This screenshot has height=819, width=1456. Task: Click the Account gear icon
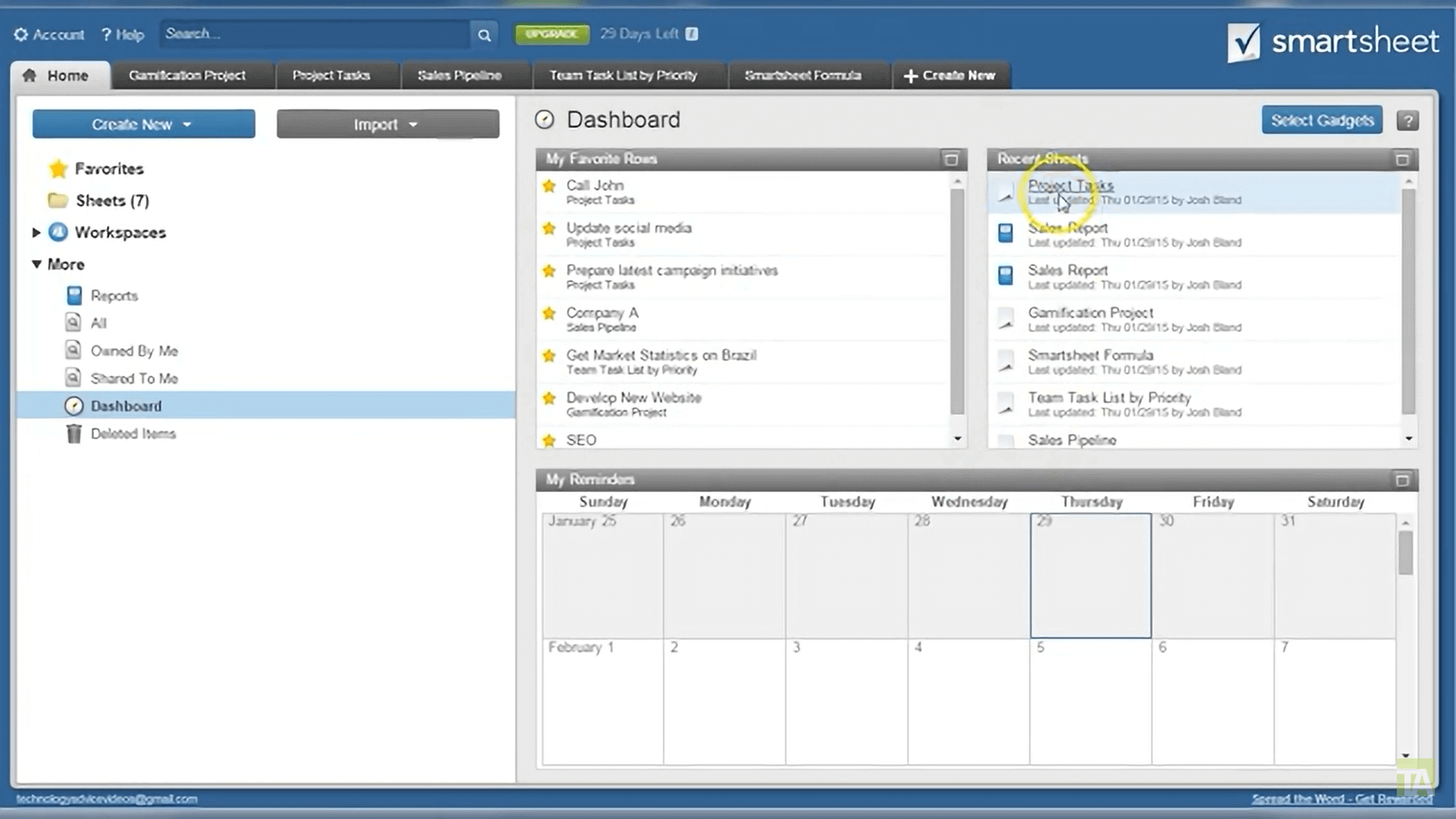click(21, 35)
